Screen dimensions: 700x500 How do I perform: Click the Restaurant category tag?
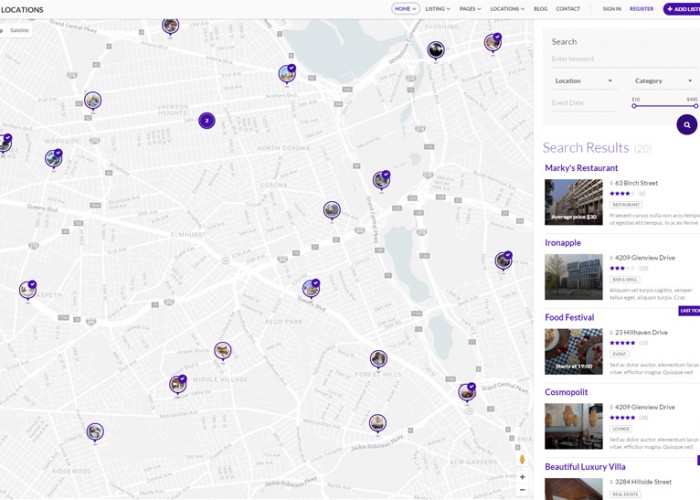626,204
